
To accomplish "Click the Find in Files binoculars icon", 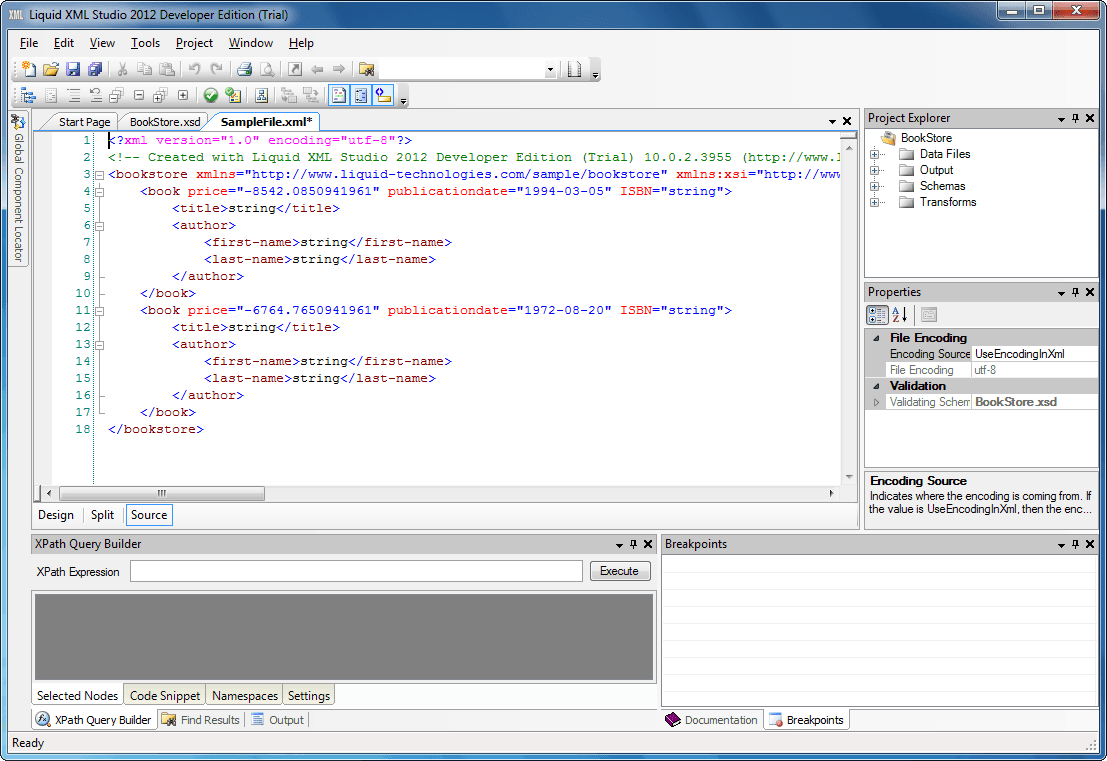I will (x=366, y=69).
